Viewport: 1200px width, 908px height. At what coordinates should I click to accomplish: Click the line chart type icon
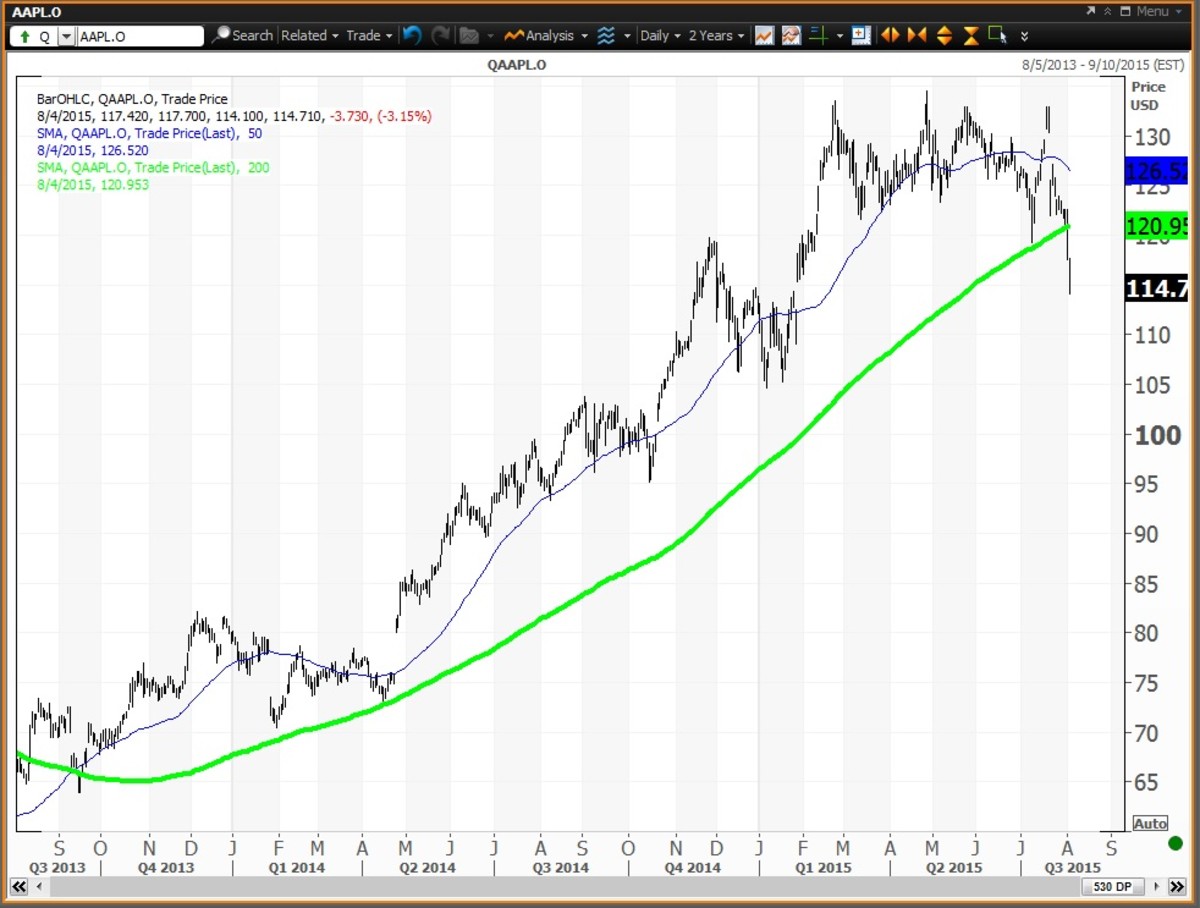pos(764,35)
